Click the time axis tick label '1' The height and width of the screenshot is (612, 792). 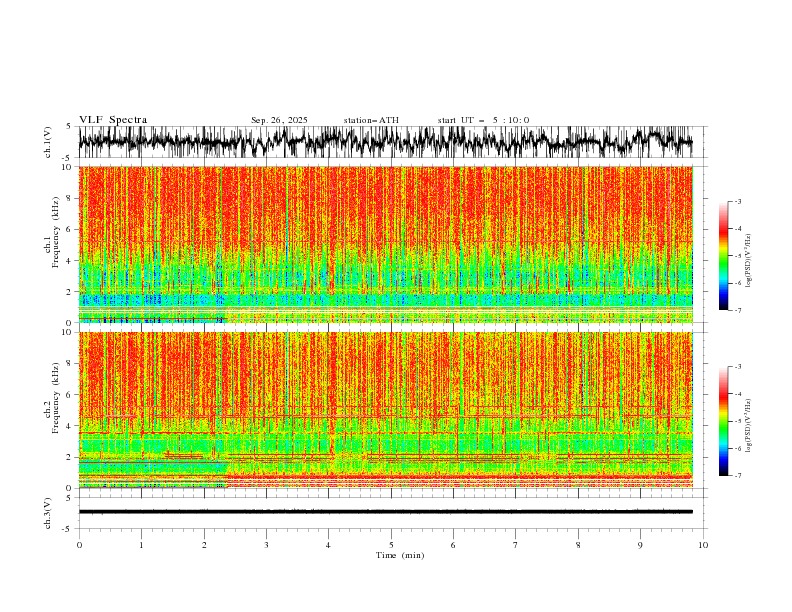(x=141, y=545)
